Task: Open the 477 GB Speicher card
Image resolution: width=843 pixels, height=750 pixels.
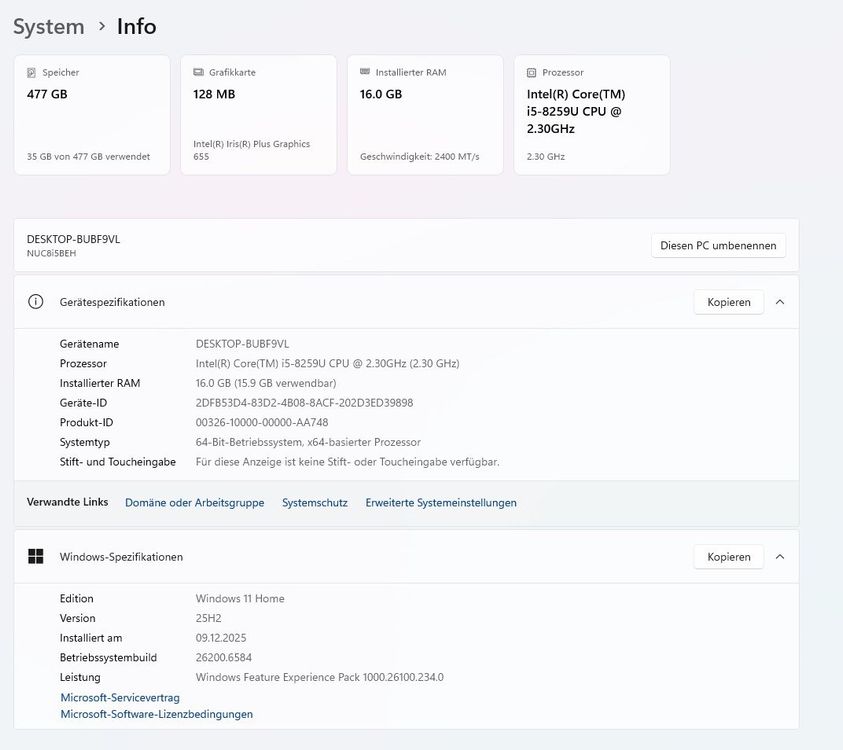Action: [92, 115]
